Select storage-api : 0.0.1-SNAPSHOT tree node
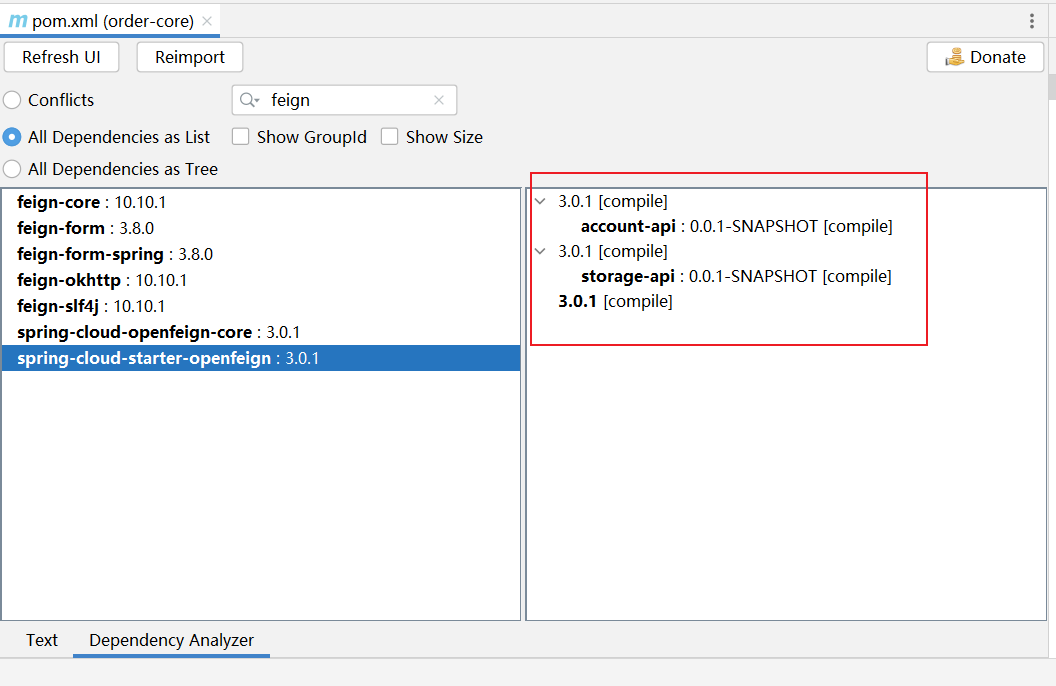This screenshot has height=686, width=1056. point(736,276)
